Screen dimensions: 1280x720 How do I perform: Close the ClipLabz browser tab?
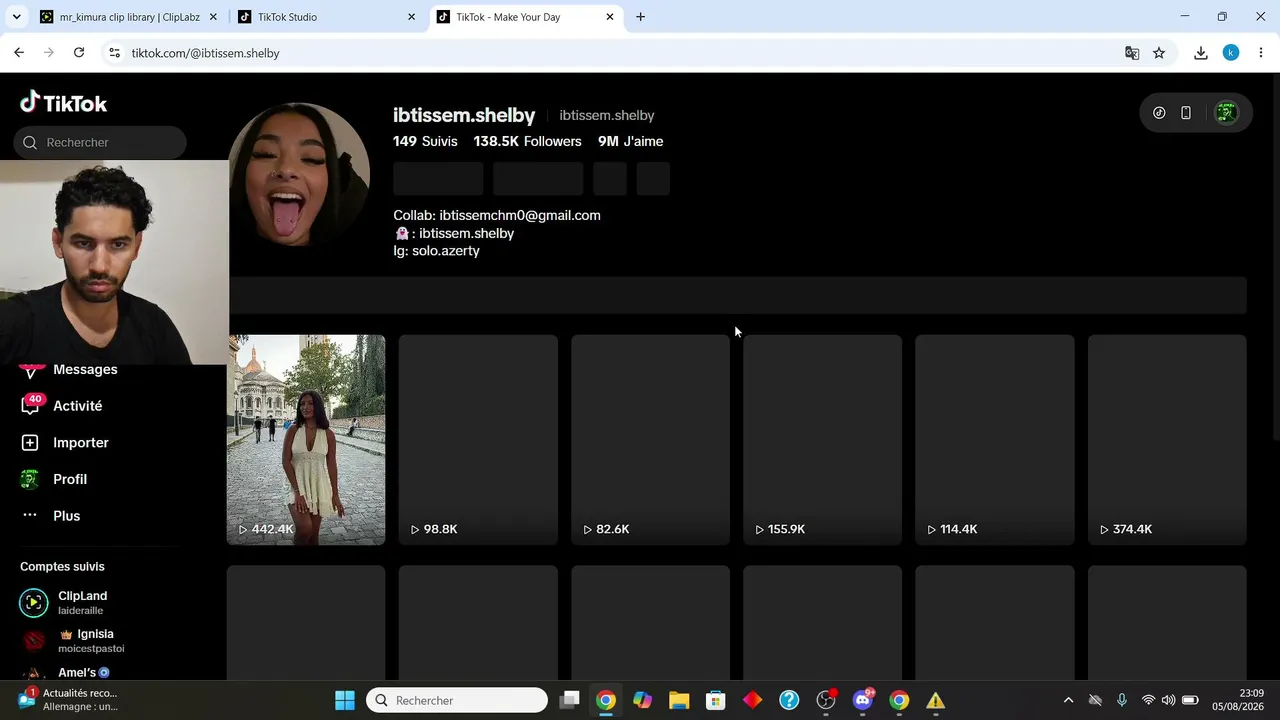[213, 17]
